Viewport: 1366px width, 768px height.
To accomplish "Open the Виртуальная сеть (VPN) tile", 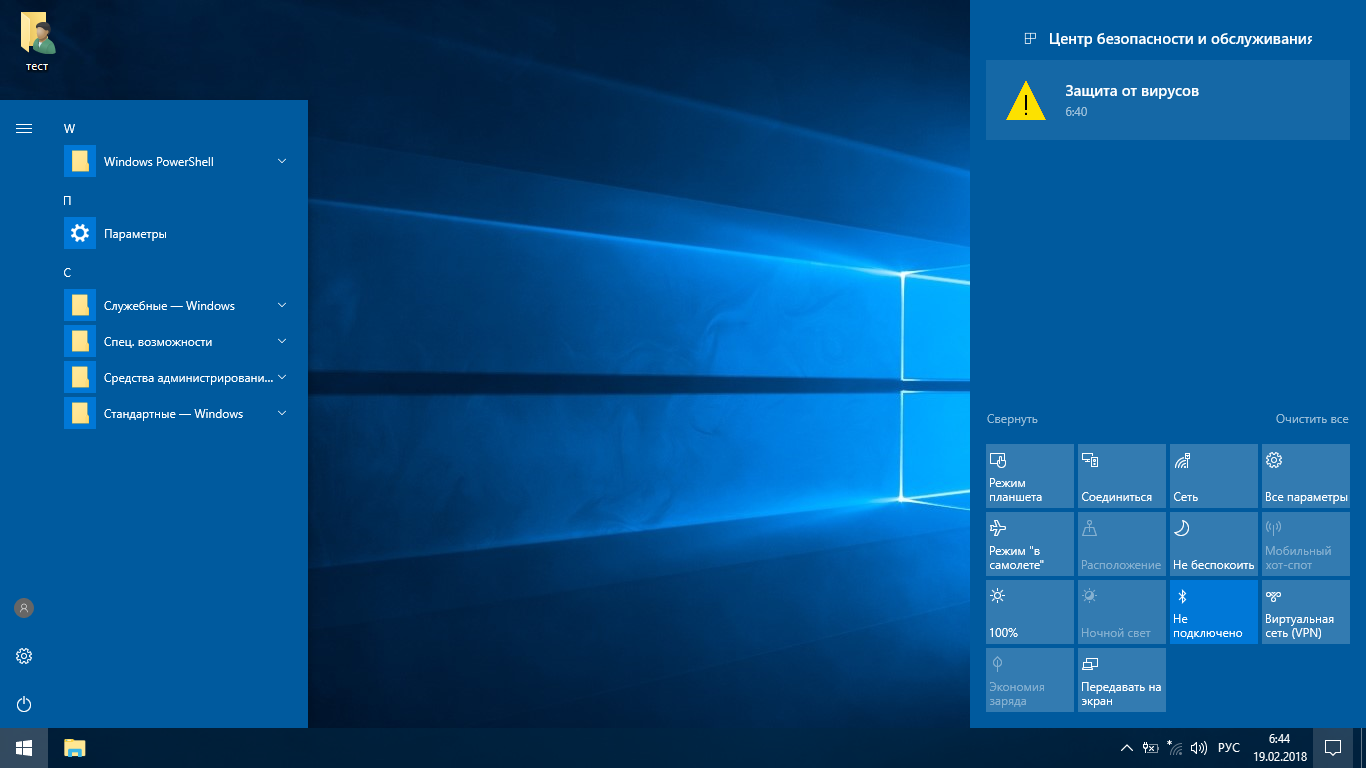I will 1306,612.
